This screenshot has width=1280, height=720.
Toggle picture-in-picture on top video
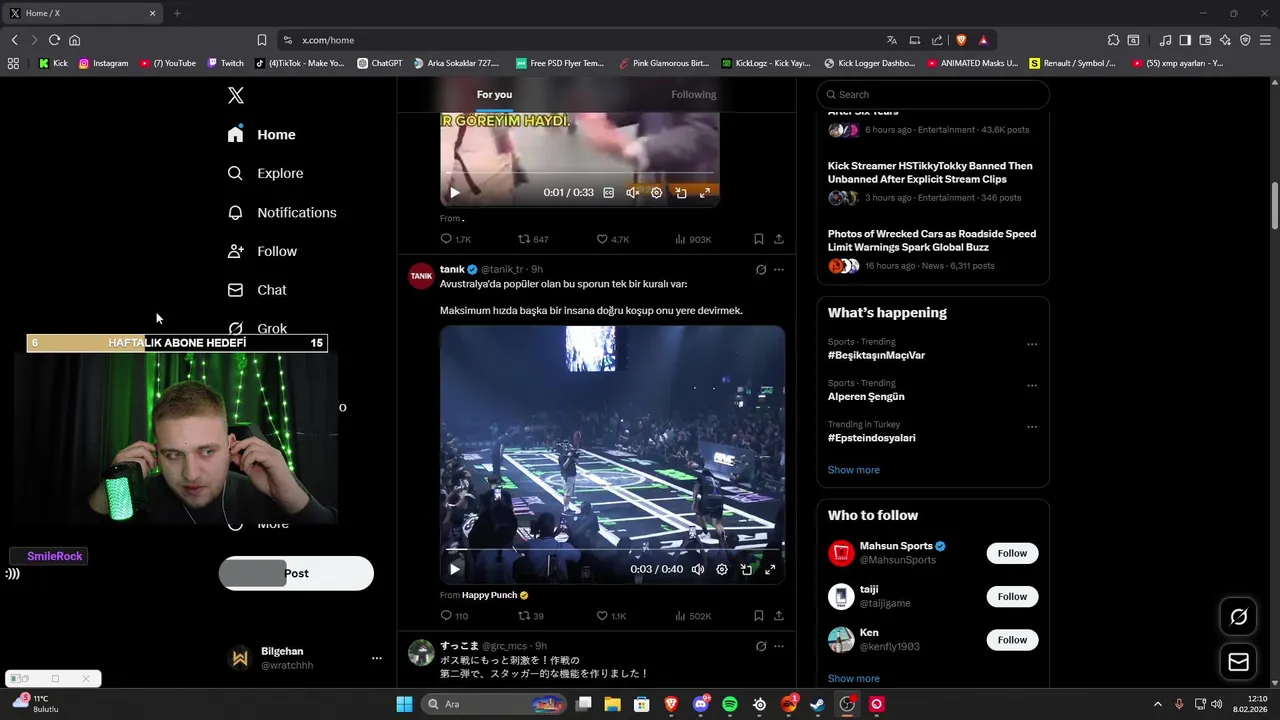coord(680,192)
